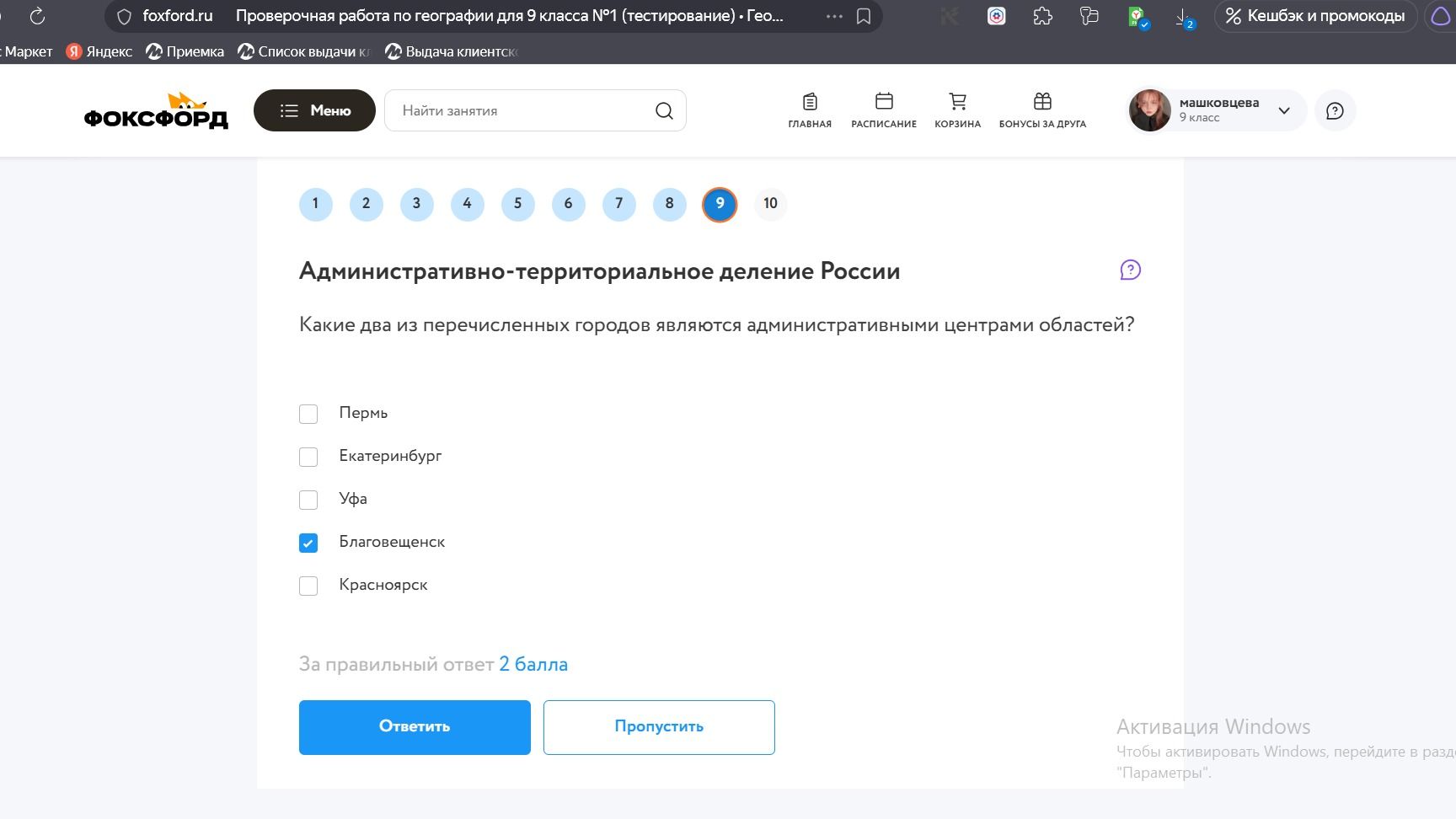Image resolution: width=1456 pixels, height=819 pixels.
Task: Click the purple question hint icon
Action: pyautogui.click(x=1130, y=270)
